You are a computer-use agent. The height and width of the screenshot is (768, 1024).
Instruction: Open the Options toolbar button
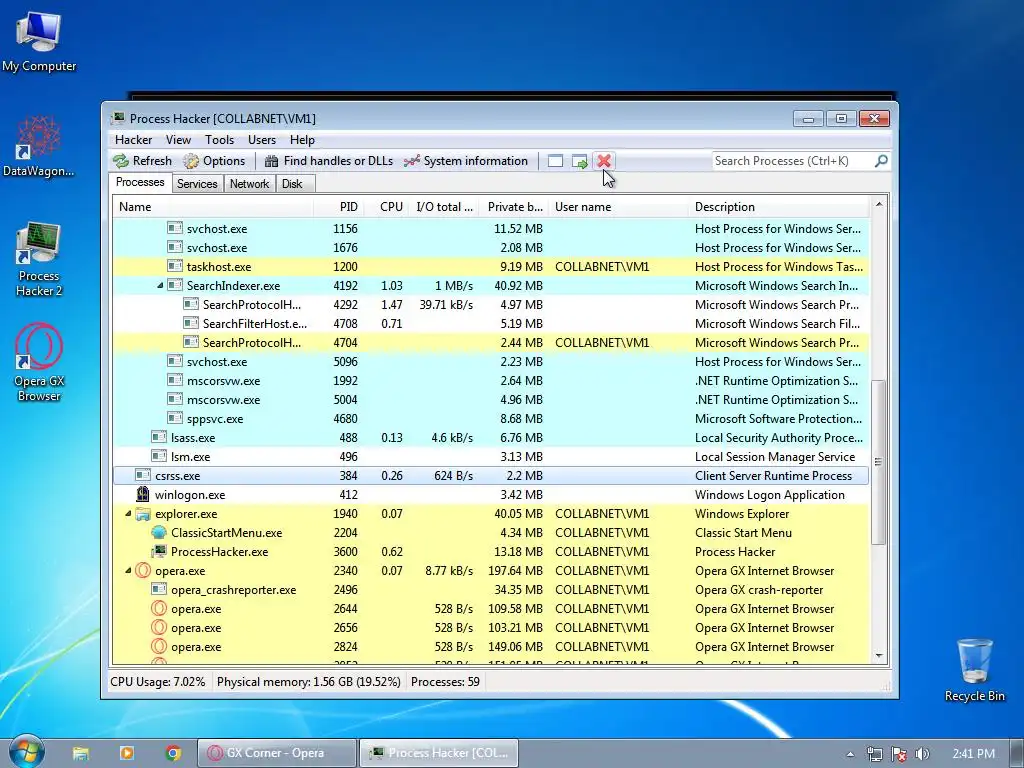214,161
